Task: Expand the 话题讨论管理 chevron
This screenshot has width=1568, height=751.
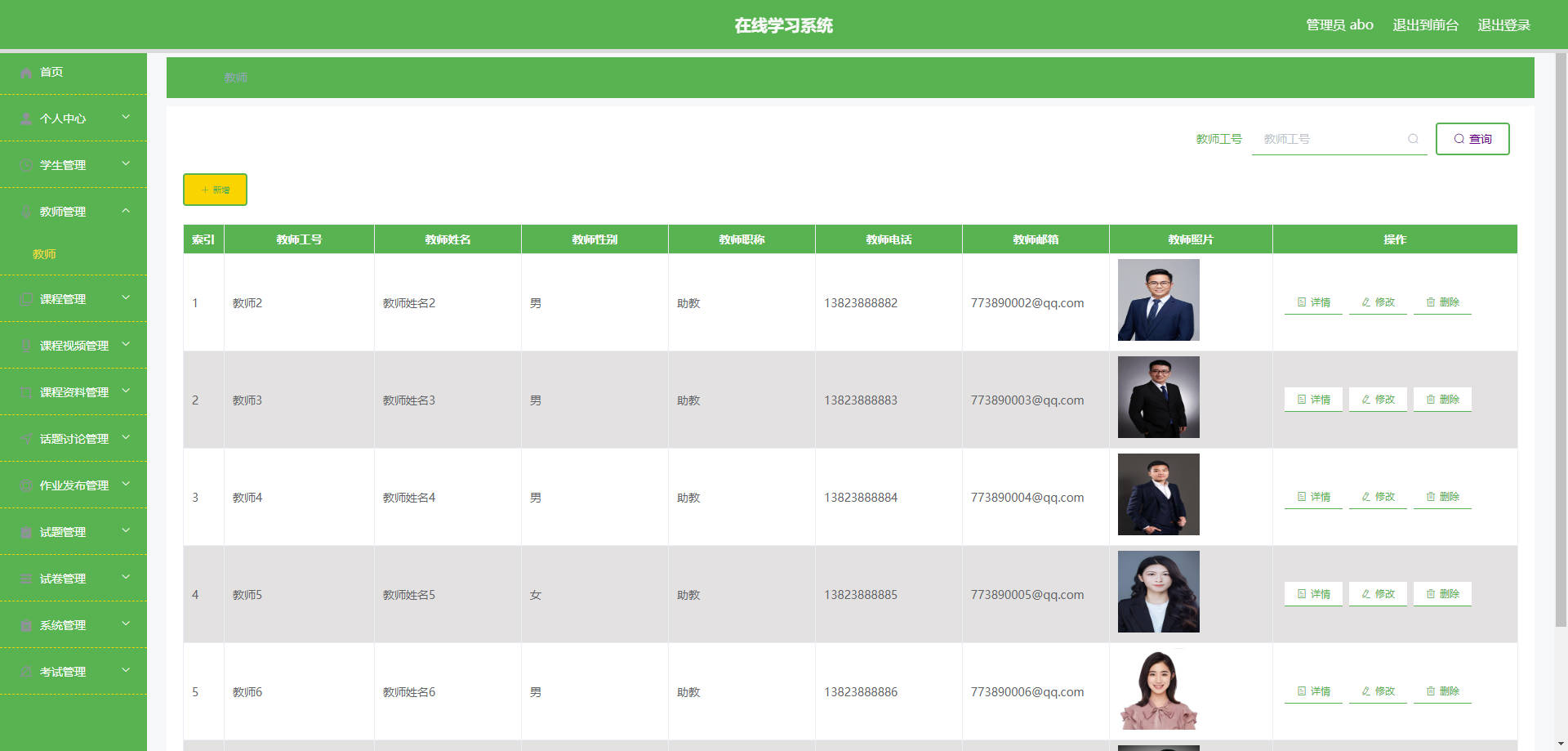Action: [126, 437]
